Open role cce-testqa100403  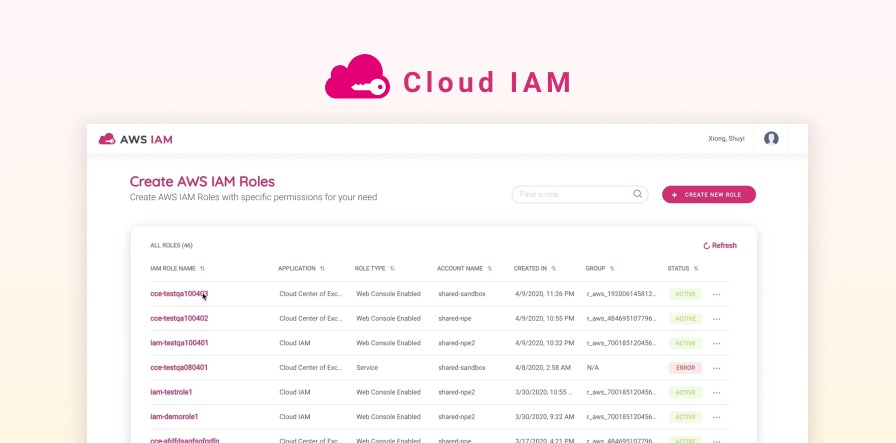[x=179, y=294]
